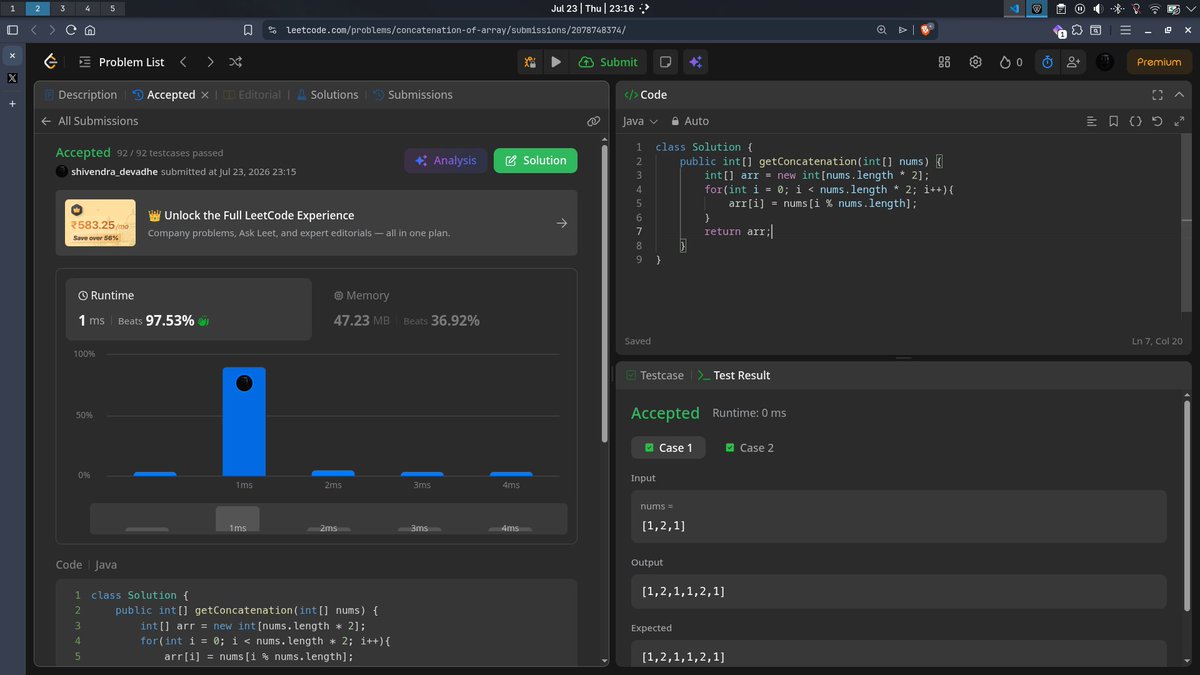Screen dimensions: 1200x675
Task: Click the debugger bug icon
Action: point(530,62)
